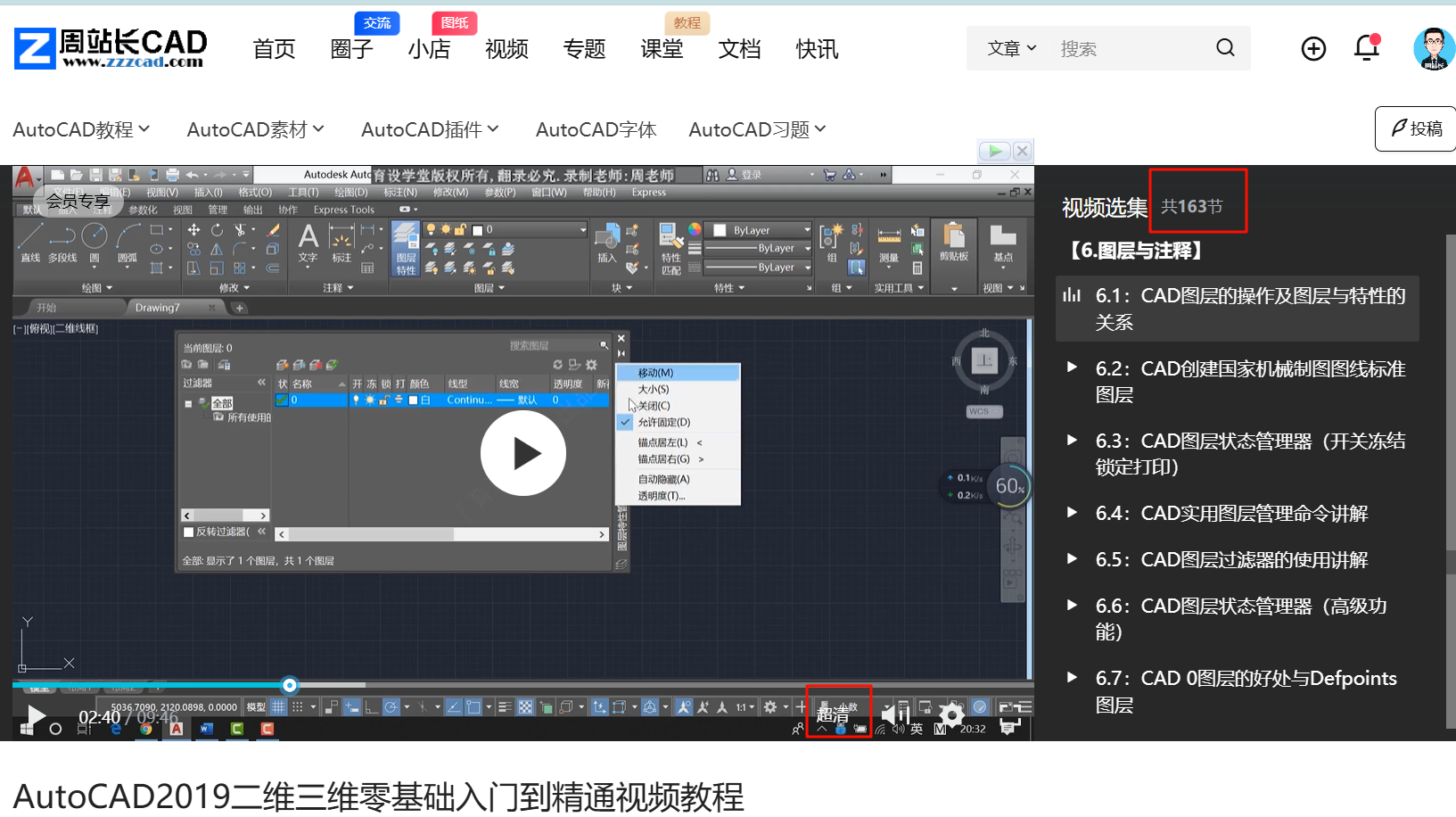Viewport: 1456px width, 817px height.
Task: Expand the AutoCAD插件 dropdown menu
Action: pos(430,129)
